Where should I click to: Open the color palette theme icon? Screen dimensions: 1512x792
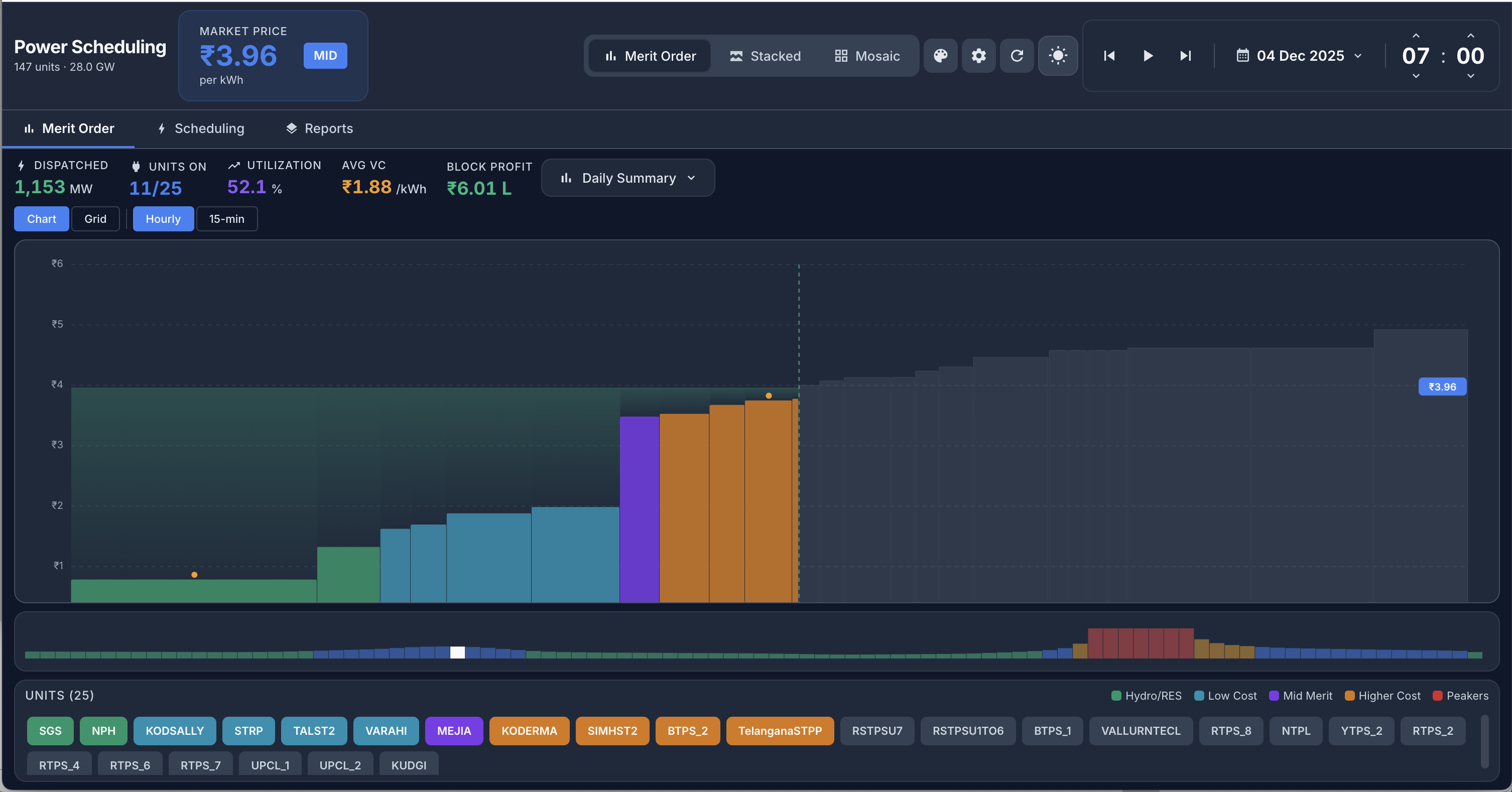pyautogui.click(x=940, y=56)
